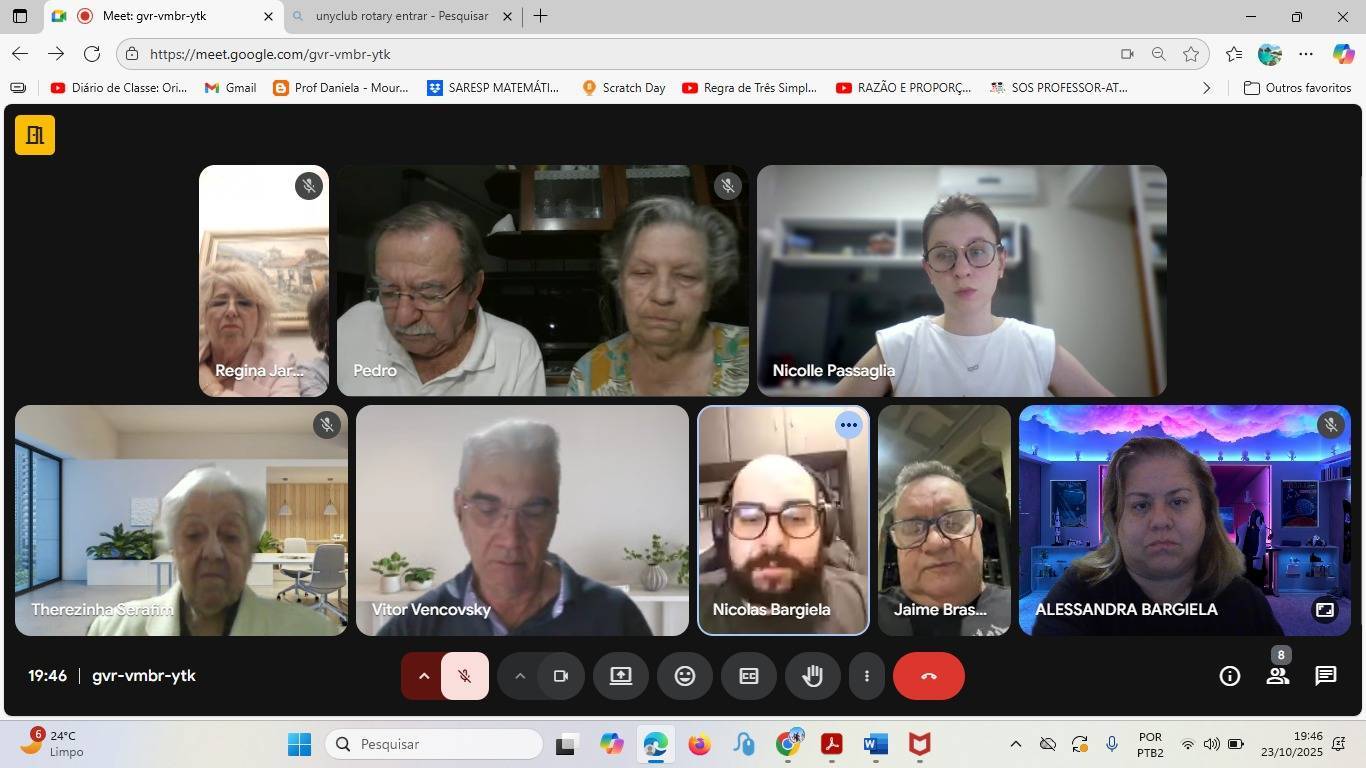Toggle the camera on or off

pos(561,676)
